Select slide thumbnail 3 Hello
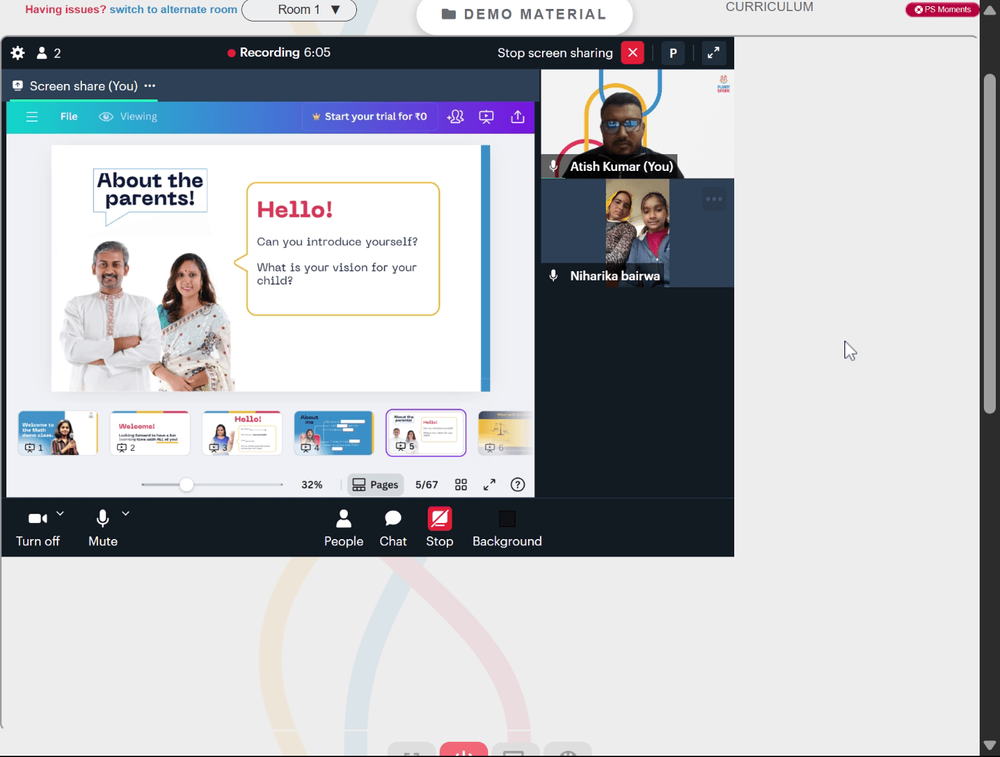This screenshot has height=757, width=1000. [242, 433]
